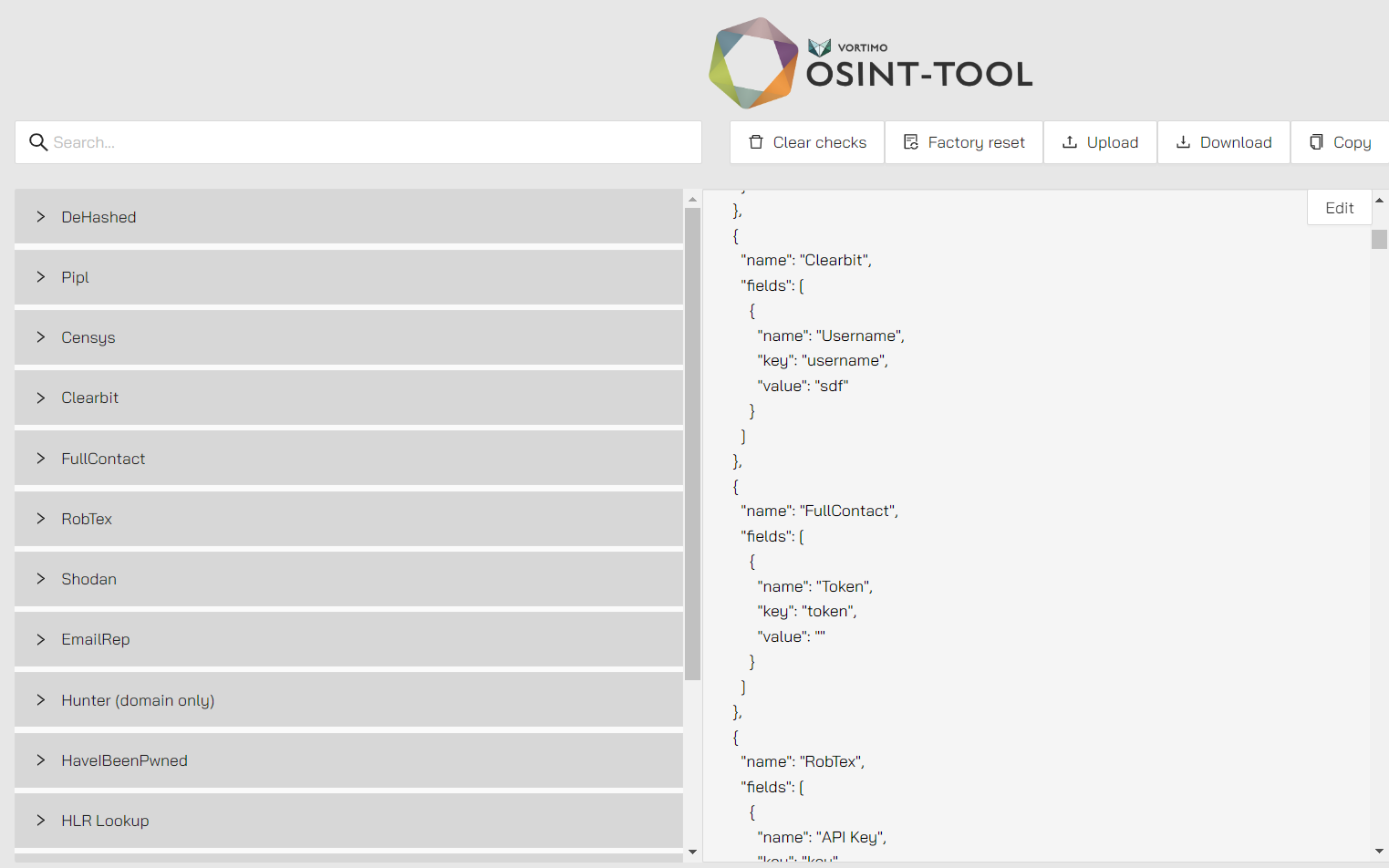
Task: Click JSON line "name": "Clearbit"
Action: [x=806, y=260]
